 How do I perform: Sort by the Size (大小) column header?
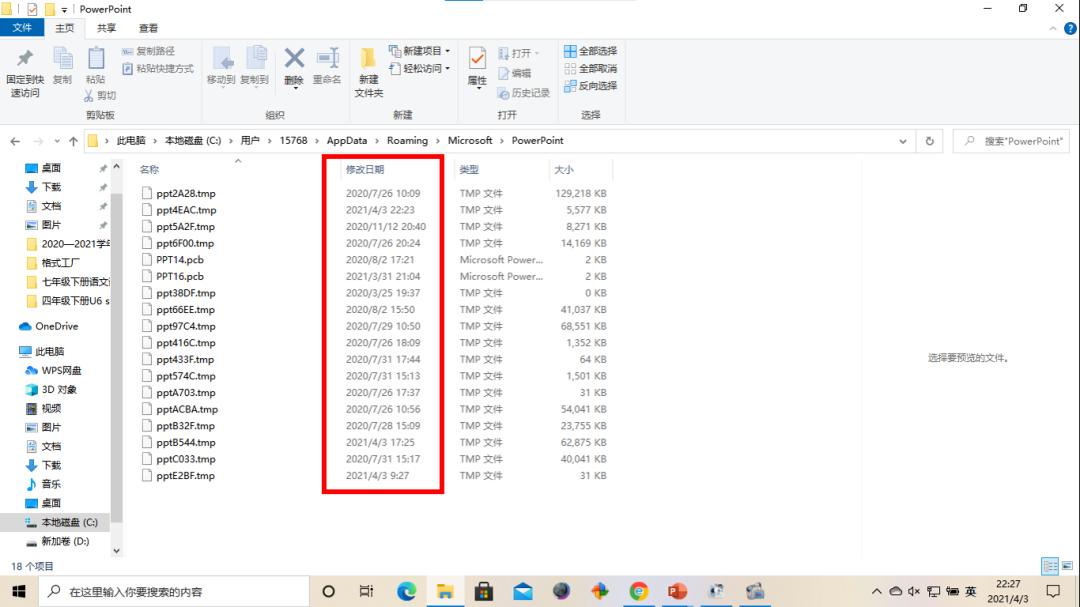tap(563, 169)
